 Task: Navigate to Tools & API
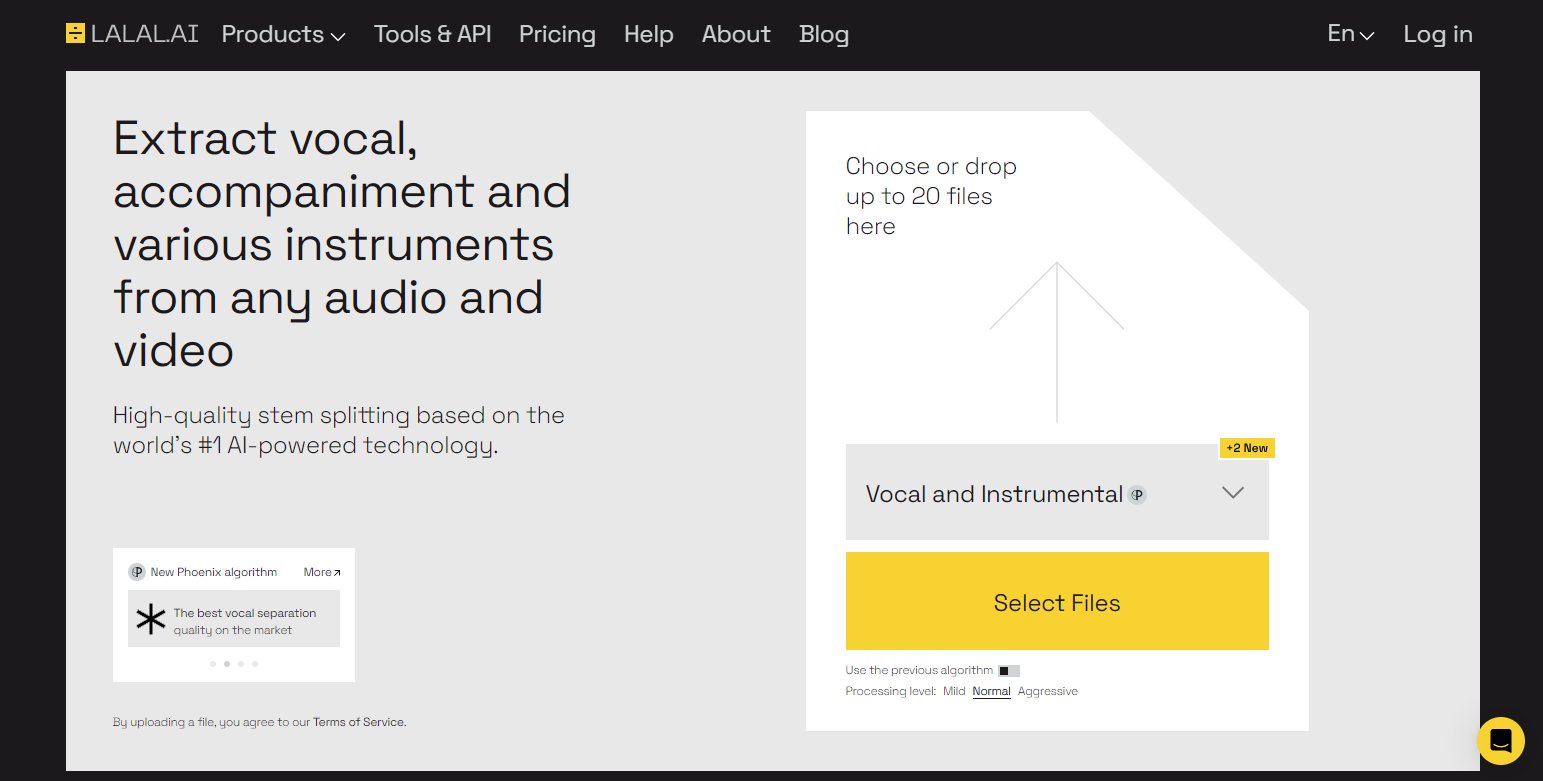click(432, 34)
